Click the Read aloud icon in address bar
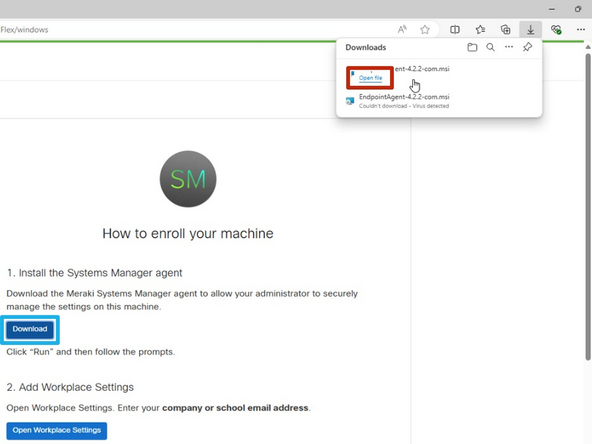Image resolution: width=592 pixels, height=444 pixels. click(x=402, y=29)
